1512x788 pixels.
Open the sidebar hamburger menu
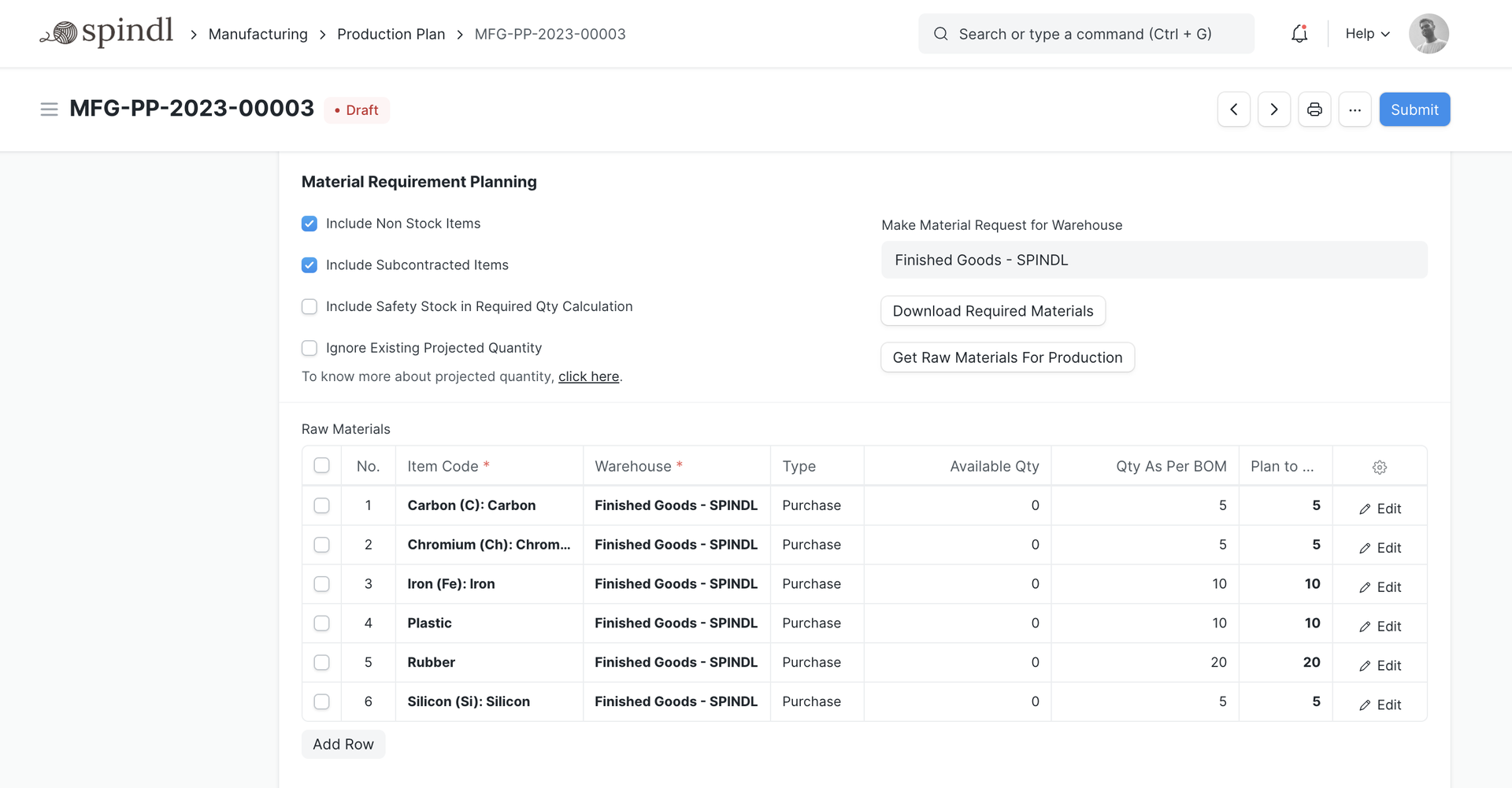pos(49,109)
